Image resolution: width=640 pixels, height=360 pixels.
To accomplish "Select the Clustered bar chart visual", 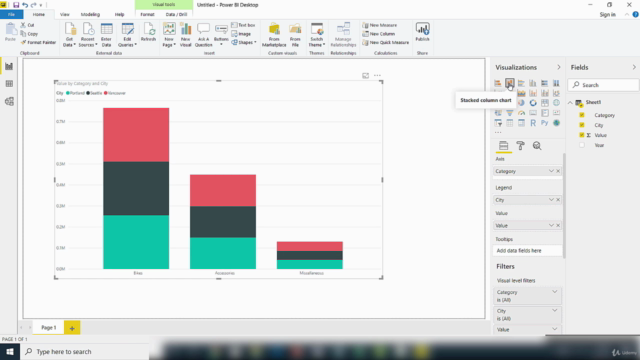I will pos(521,83).
